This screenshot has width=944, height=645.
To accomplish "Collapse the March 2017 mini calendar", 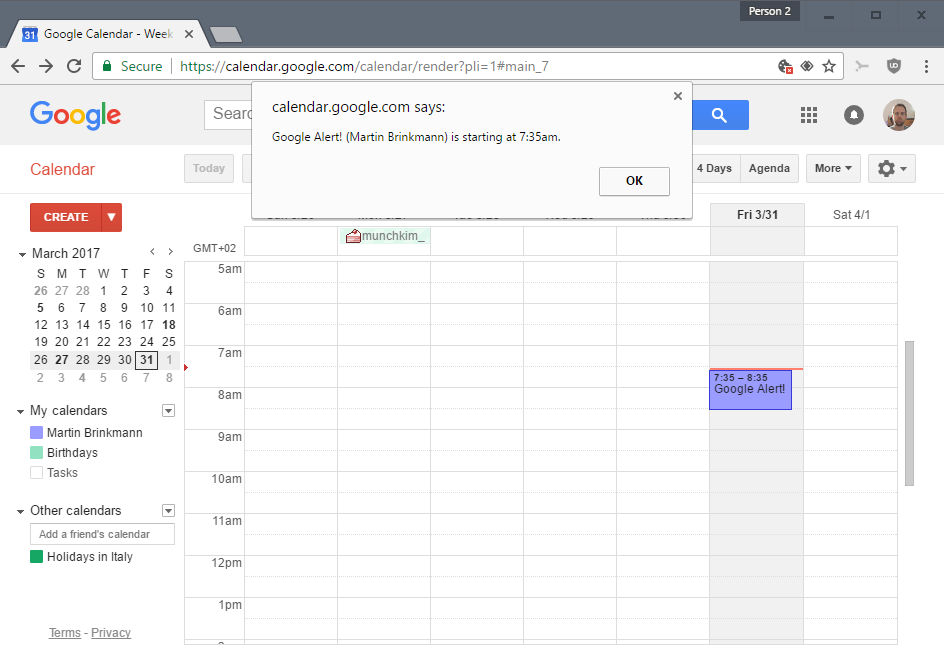I will [x=22, y=254].
